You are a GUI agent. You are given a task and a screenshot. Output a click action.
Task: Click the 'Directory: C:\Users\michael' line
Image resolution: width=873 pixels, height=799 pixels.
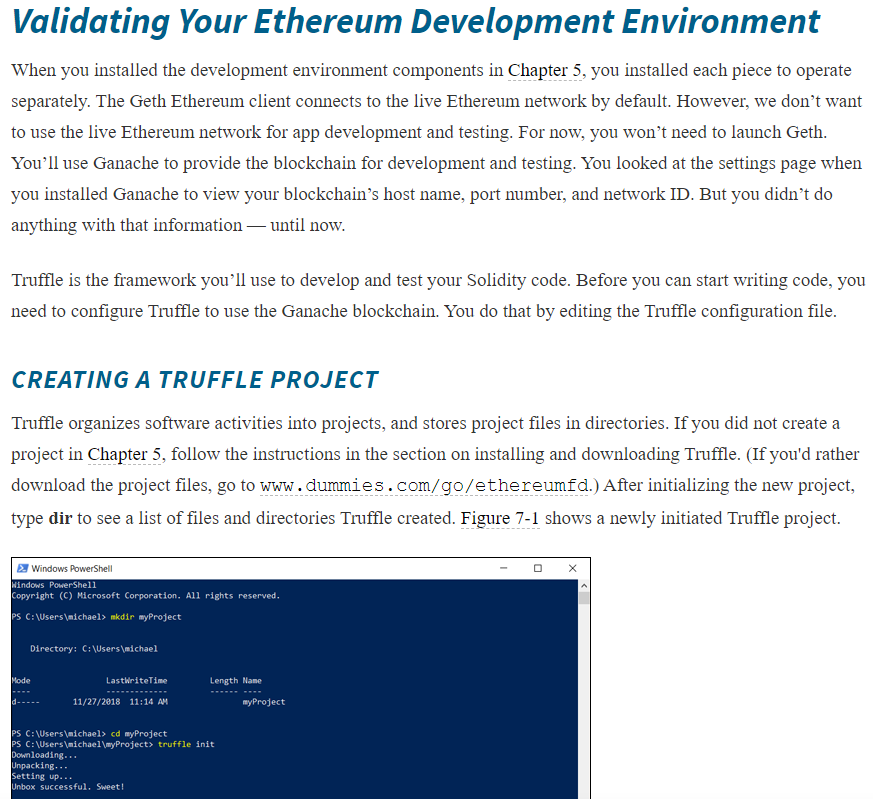tap(94, 649)
